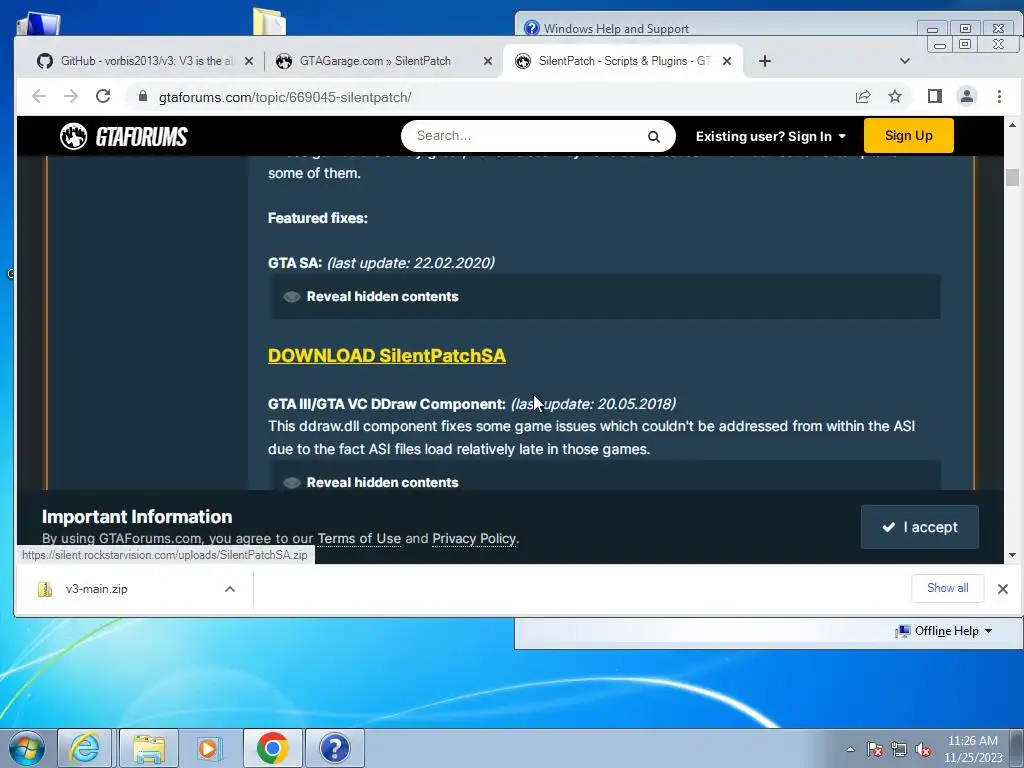Viewport: 1024px width, 768px height.
Task: Click the yellow Sign Up button
Action: click(x=908, y=135)
